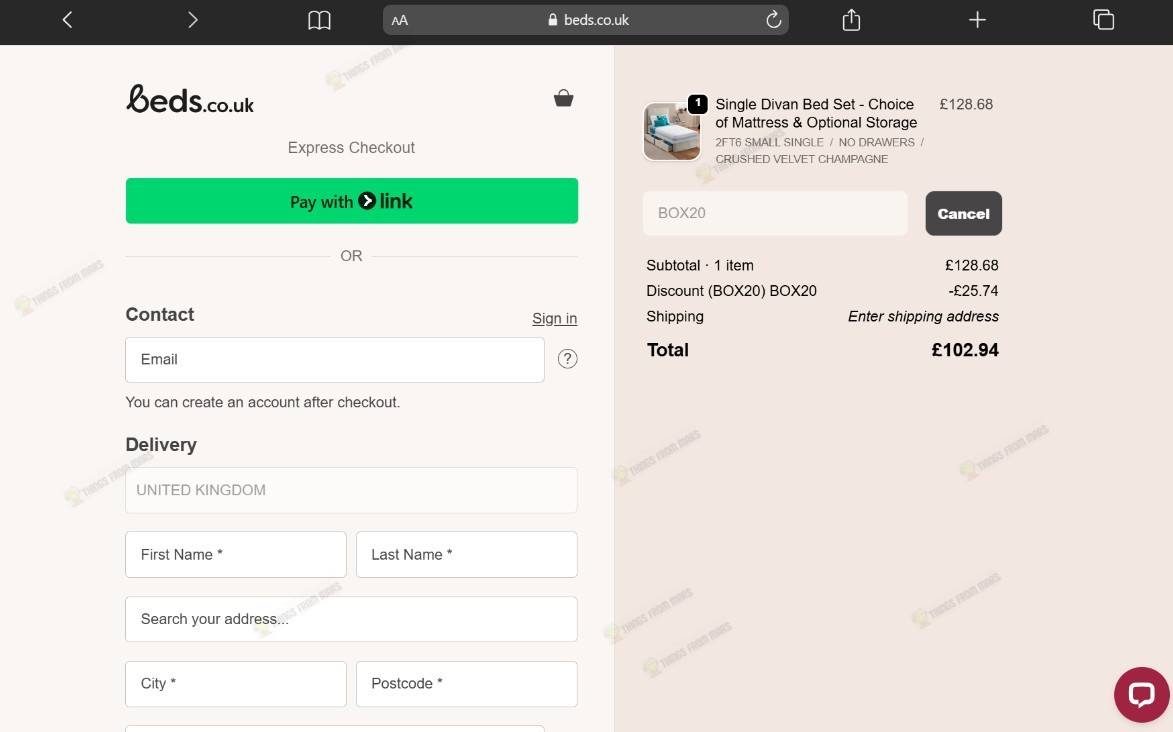Click the BOX20 discount code field
The height and width of the screenshot is (732, 1173).
point(775,213)
